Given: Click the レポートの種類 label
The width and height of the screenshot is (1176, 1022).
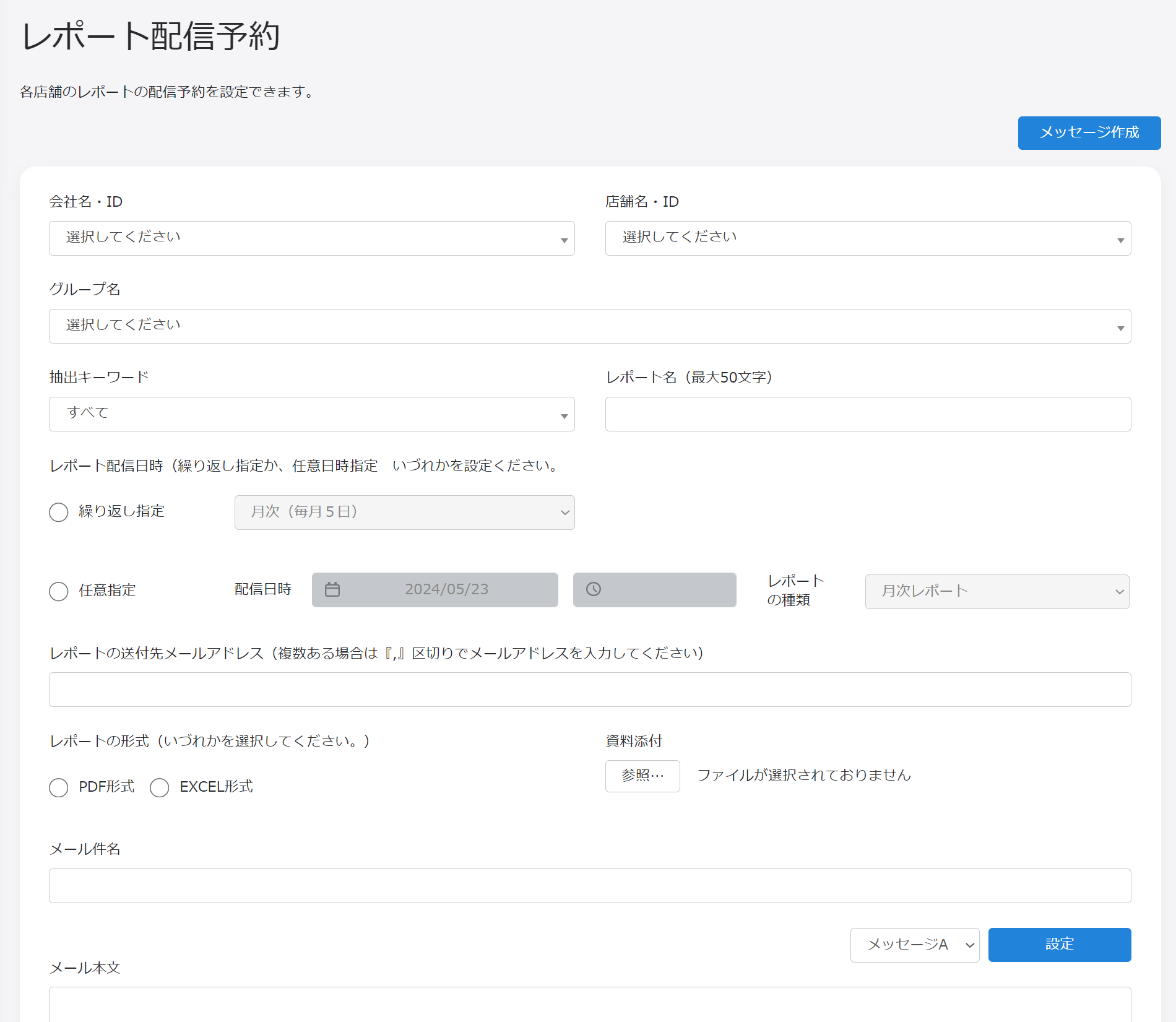Looking at the screenshot, I should point(795,591).
